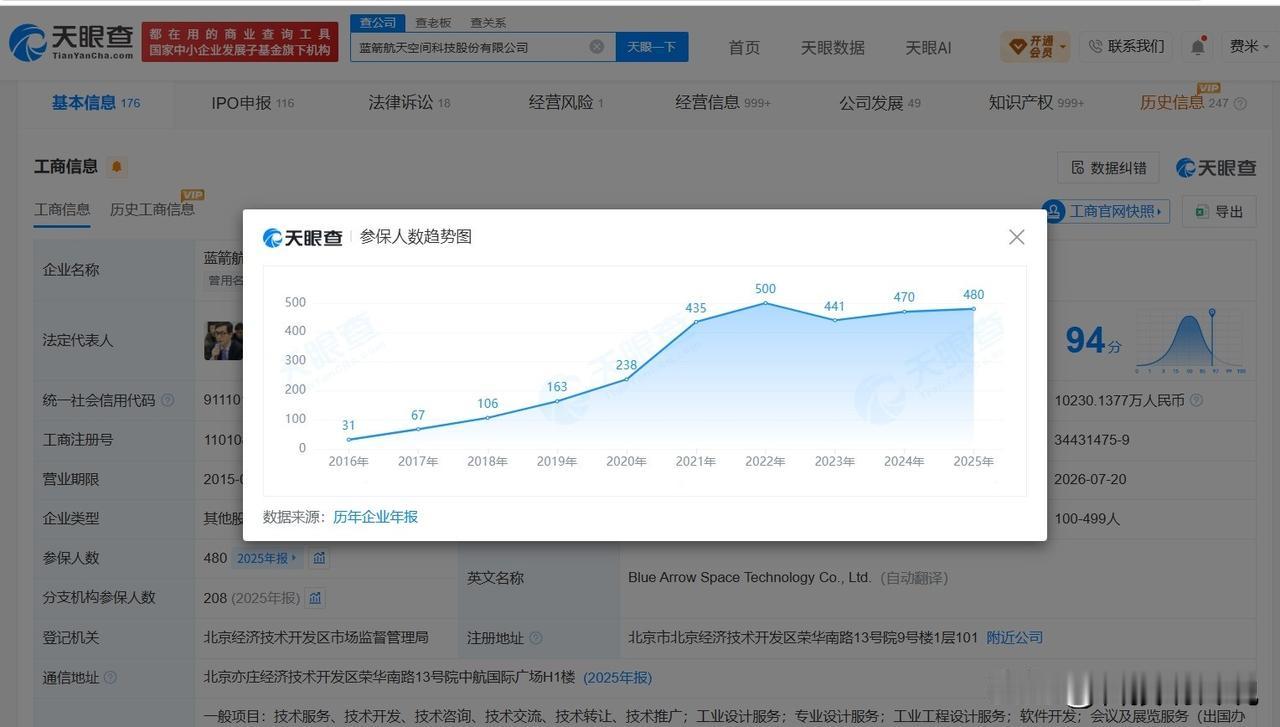Click the red banner 都在用的商业查询工具

tap(240, 42)
